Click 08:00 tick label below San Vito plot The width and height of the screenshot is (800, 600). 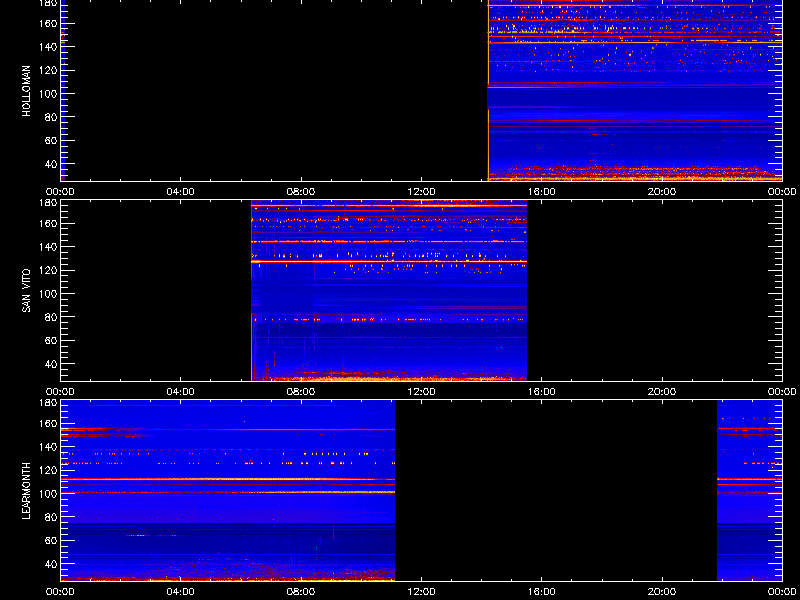click(x=301, y=392)
